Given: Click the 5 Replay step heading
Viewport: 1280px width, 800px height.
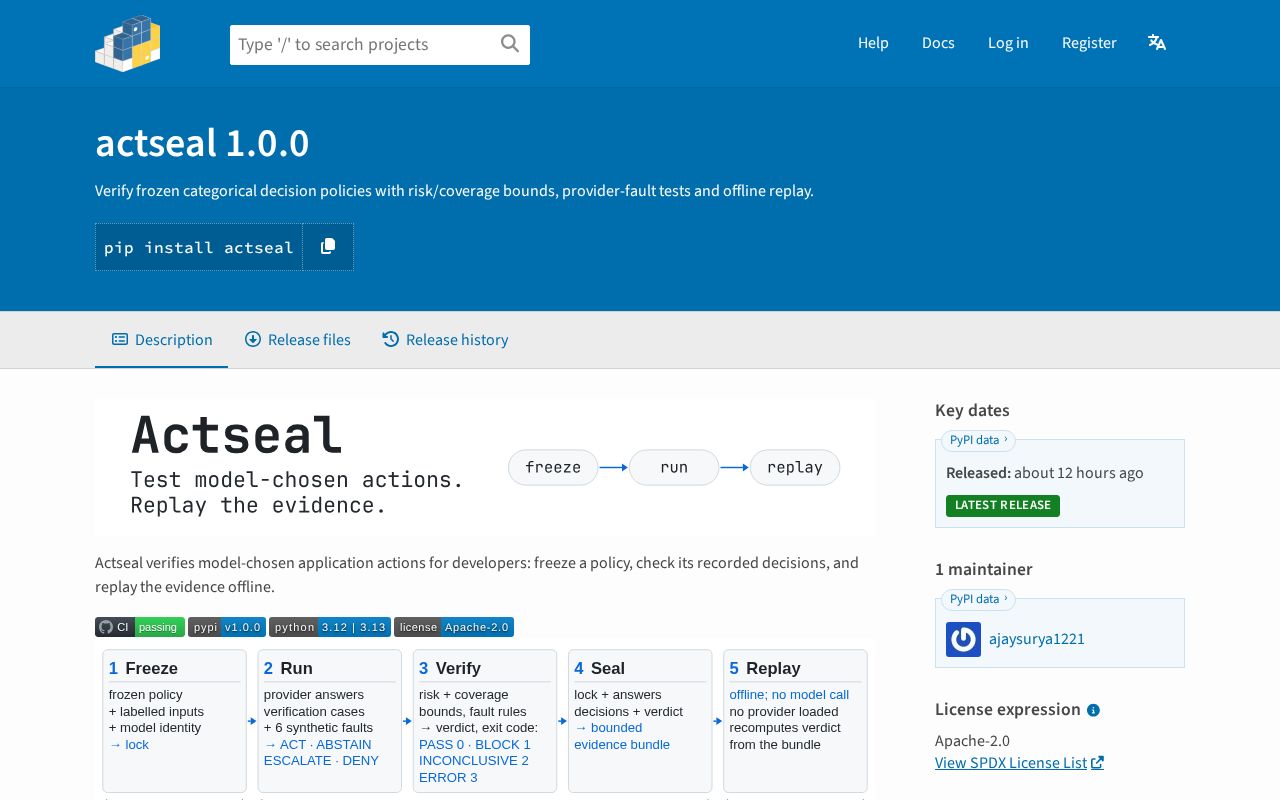Looking at the screenshot, I should coord(765,668).
